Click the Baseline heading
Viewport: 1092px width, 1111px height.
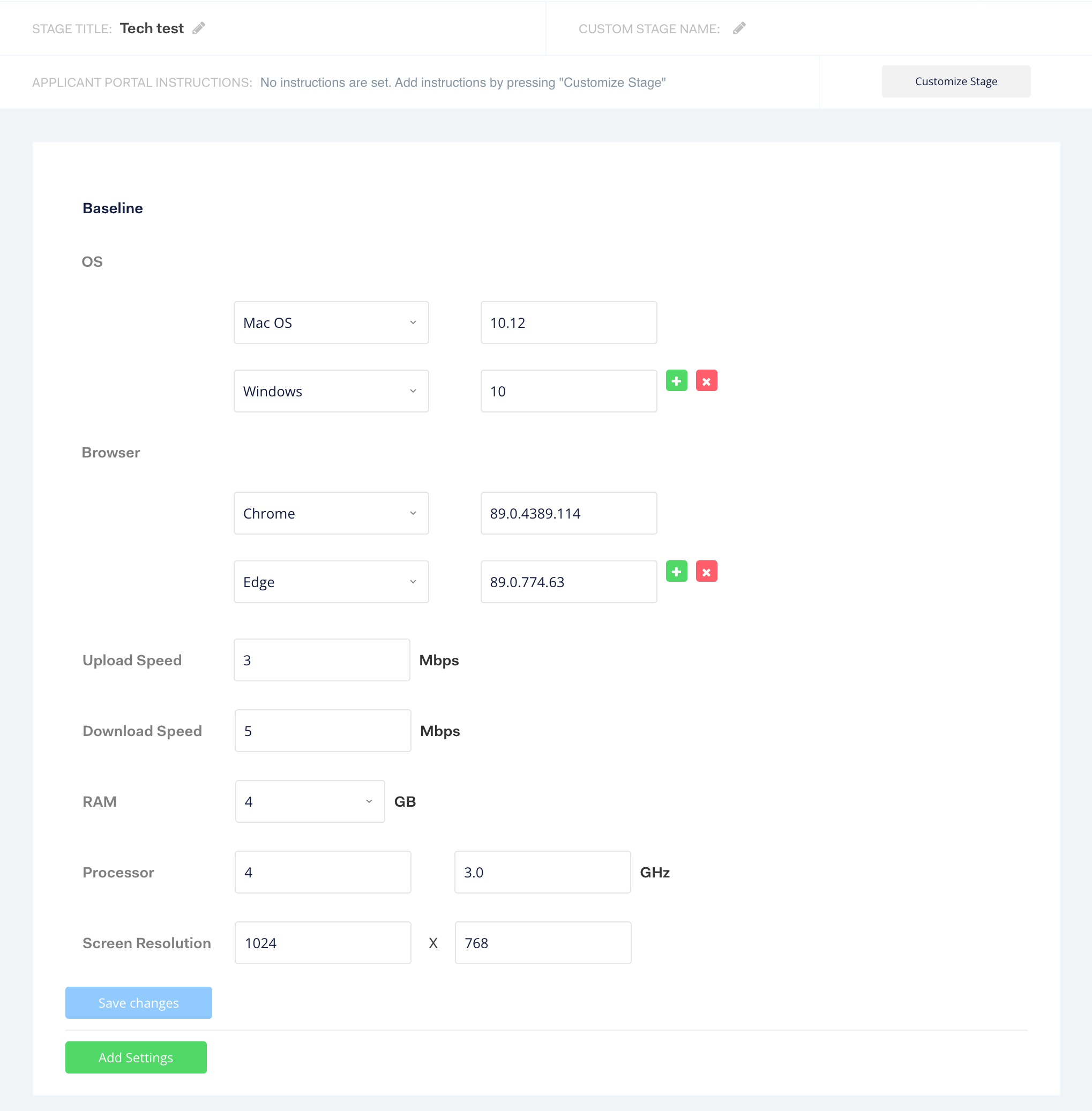113,208
